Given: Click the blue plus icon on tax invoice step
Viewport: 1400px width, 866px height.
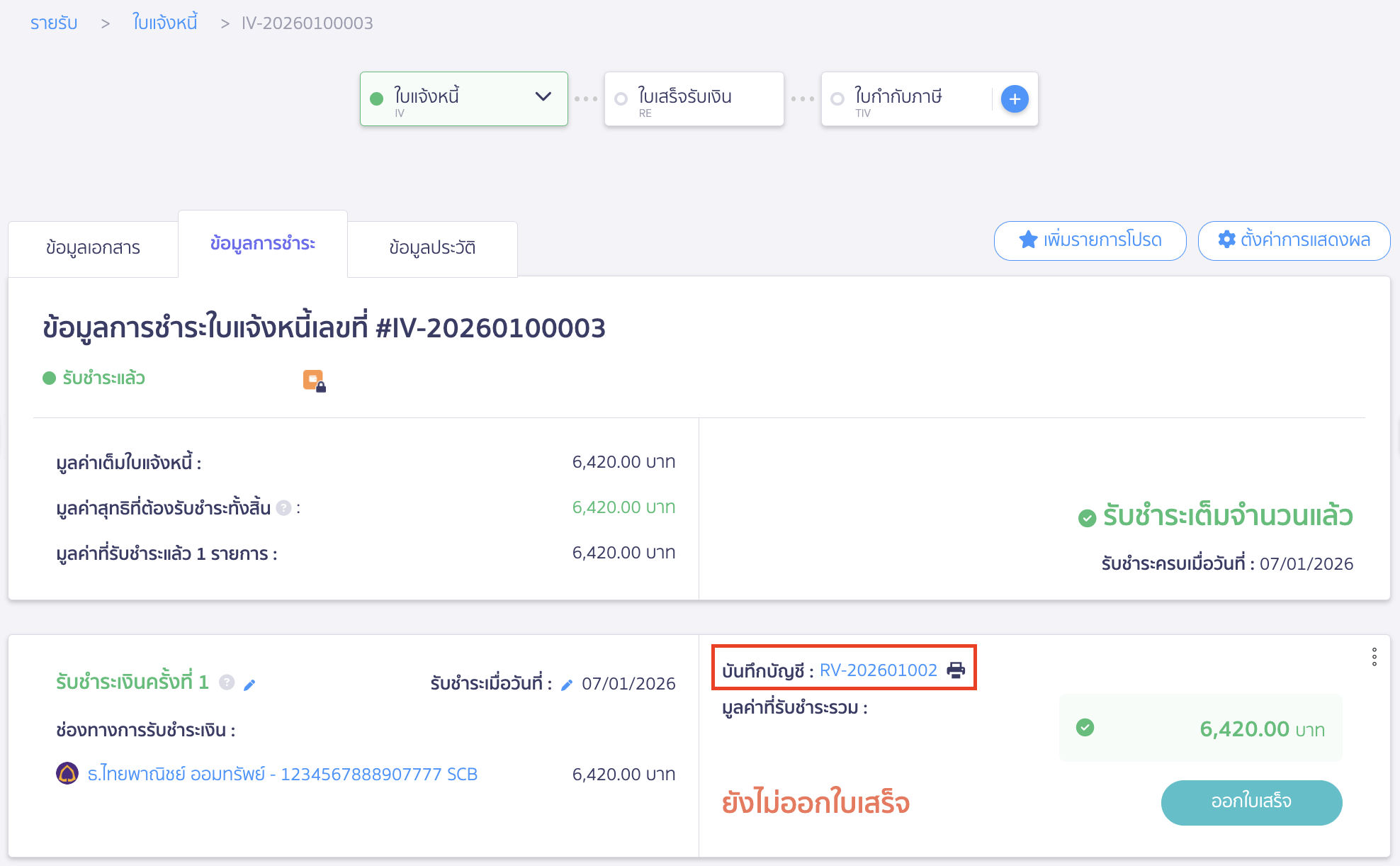Looking at the screenshot, I should [x=1015, y=99].
